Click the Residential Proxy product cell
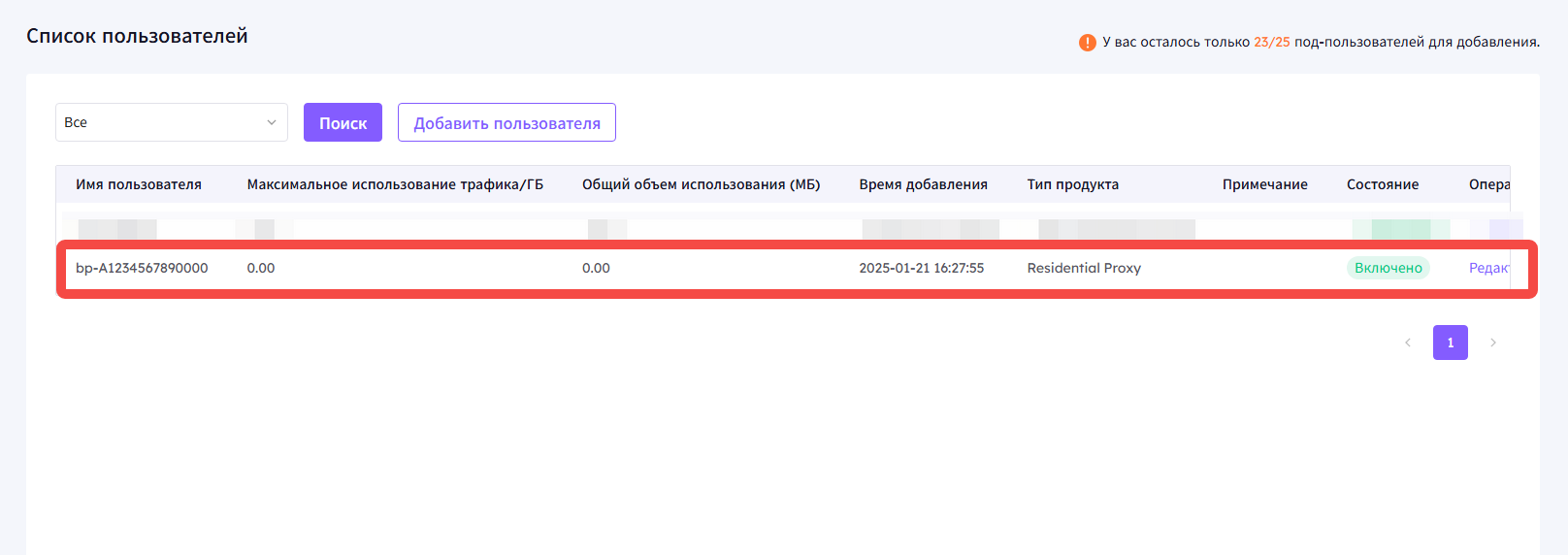 click(1084, 268)
